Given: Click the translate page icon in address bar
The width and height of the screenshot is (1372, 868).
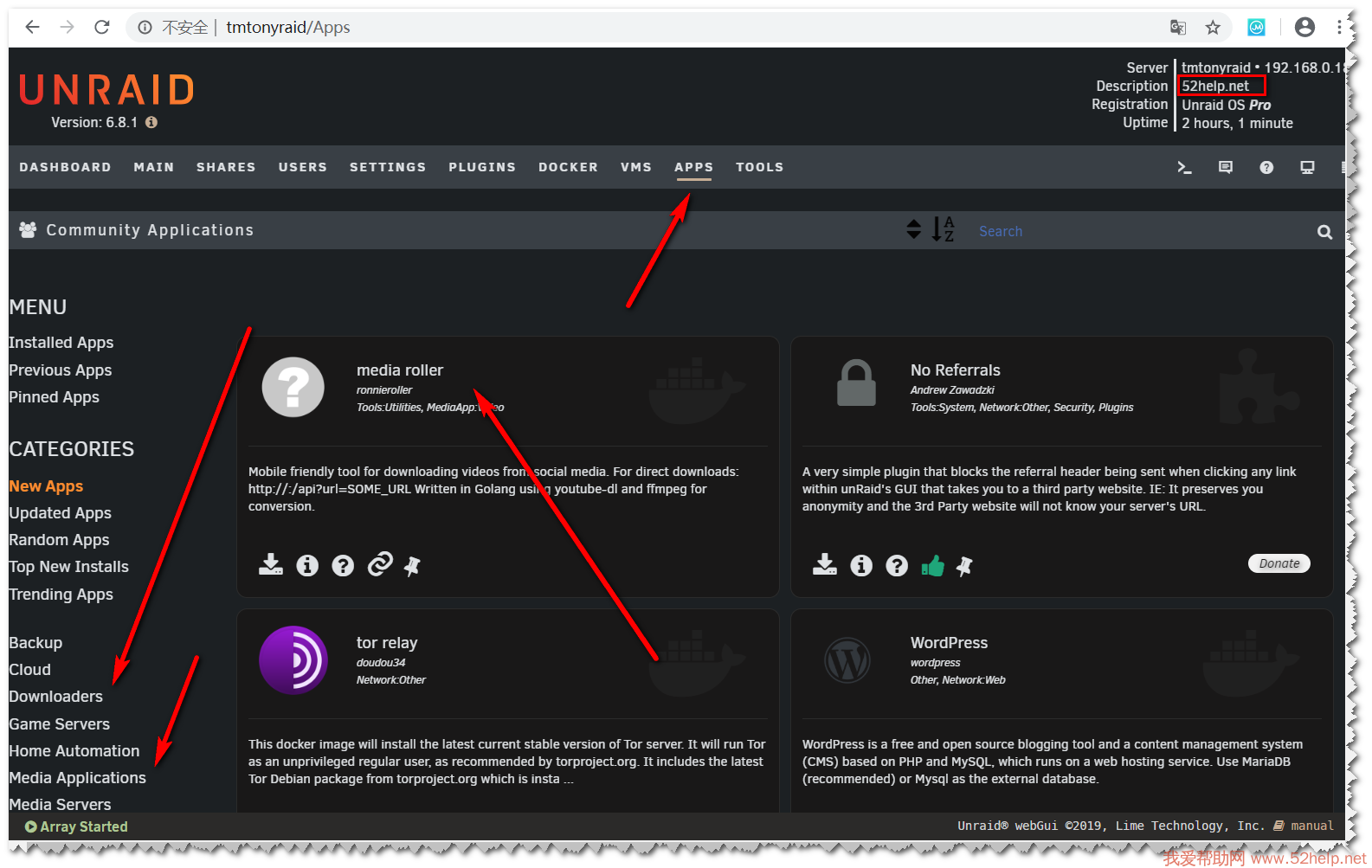Looking at the screenshot, I should [x=1178, y=28].
